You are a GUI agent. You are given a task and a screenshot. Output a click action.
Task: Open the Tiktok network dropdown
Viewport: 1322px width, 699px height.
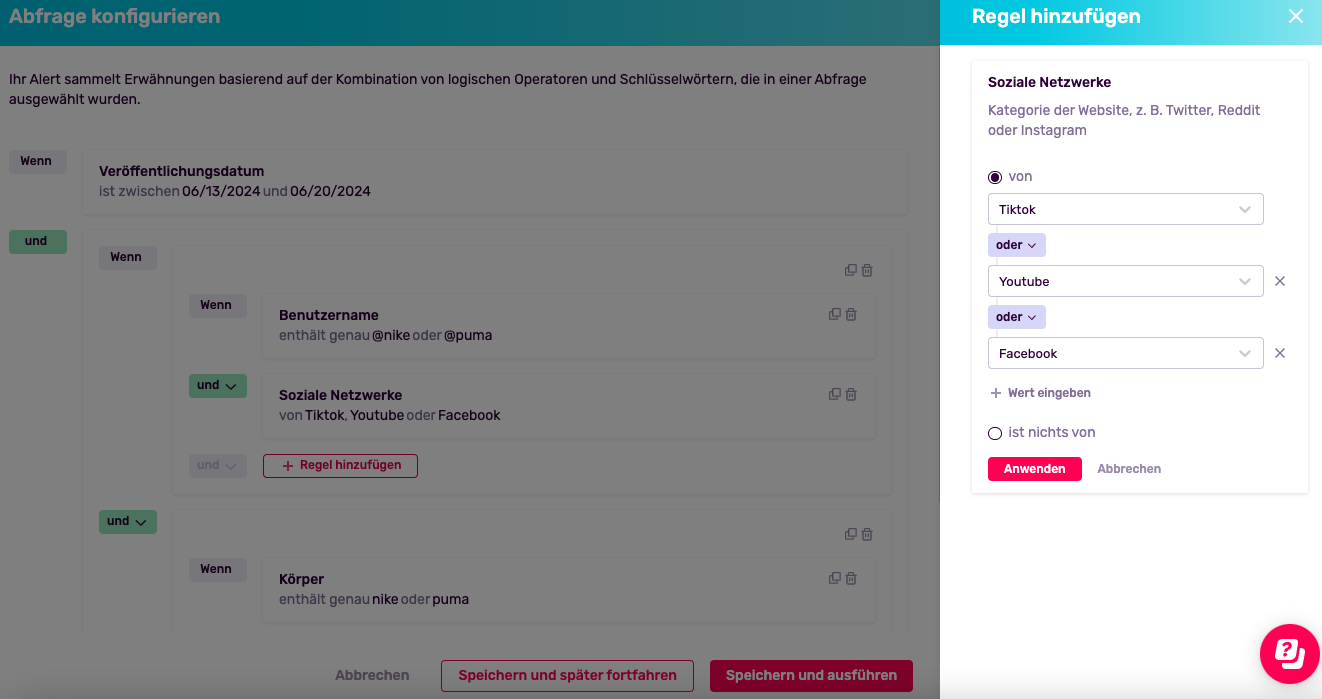(1126, 209)
